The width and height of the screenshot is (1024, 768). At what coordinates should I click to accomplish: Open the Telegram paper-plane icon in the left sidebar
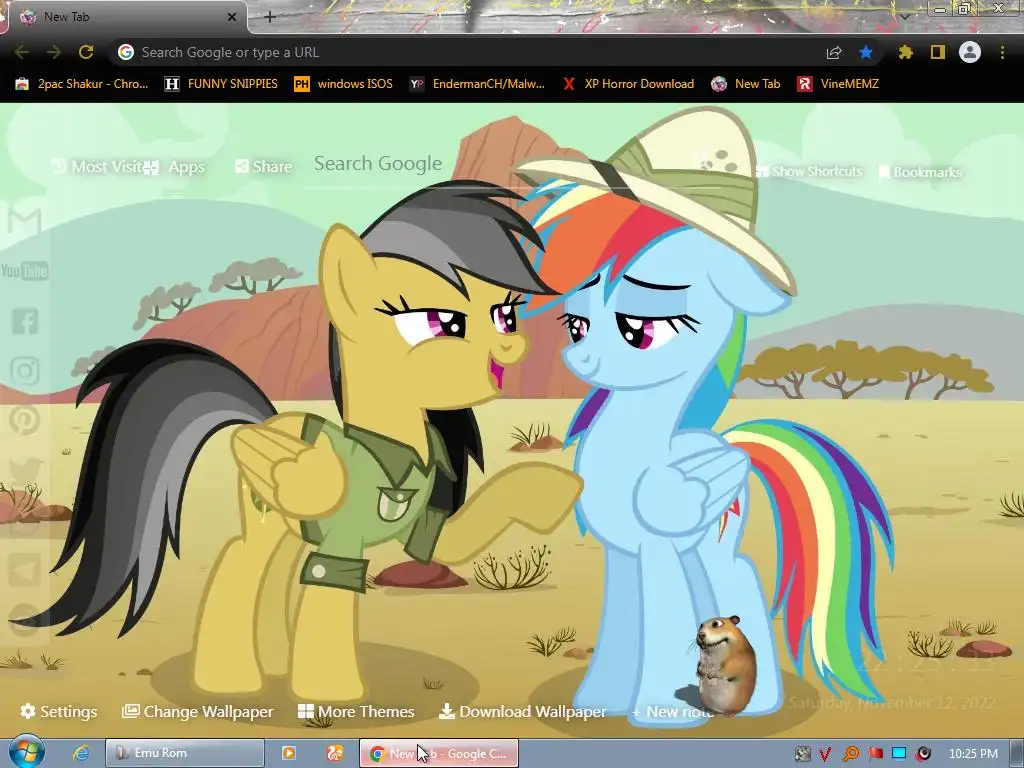pyautogui.click(x=25, y=569)
